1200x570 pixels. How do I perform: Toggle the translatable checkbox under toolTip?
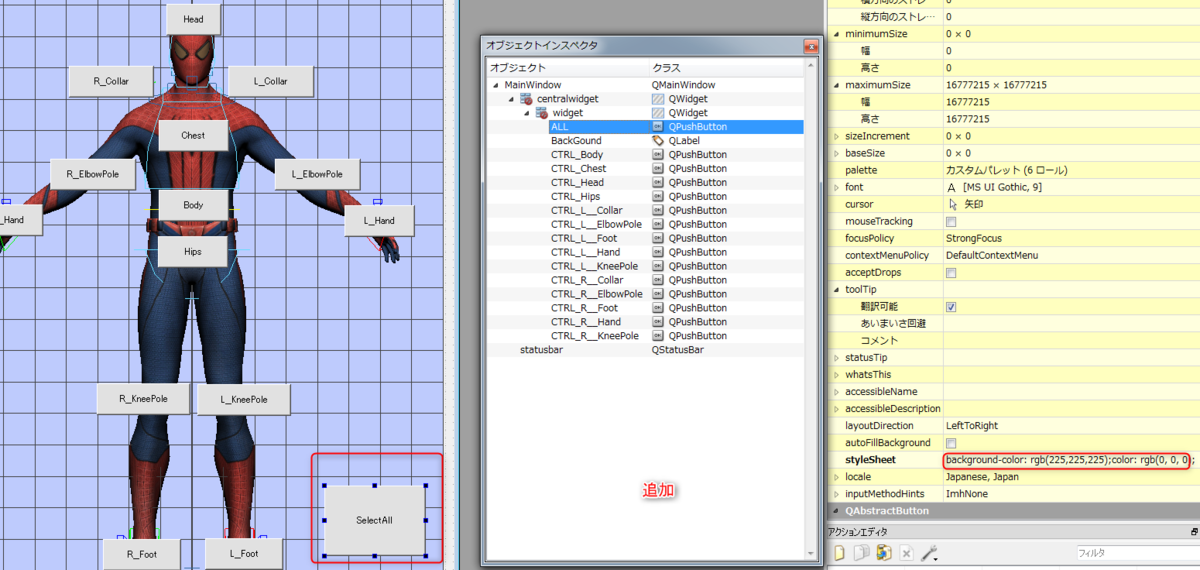click(951, 306)
